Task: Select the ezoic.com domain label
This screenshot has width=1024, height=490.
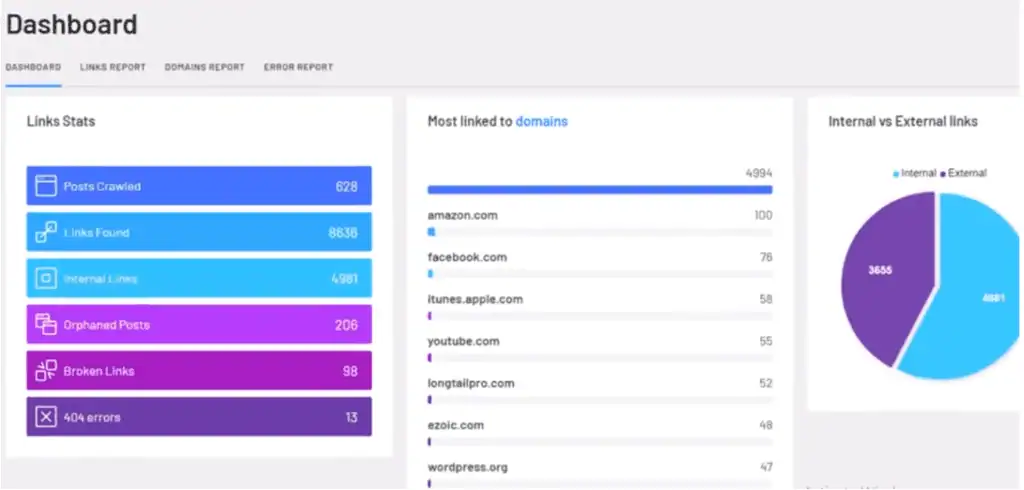Action: (456, 425)
